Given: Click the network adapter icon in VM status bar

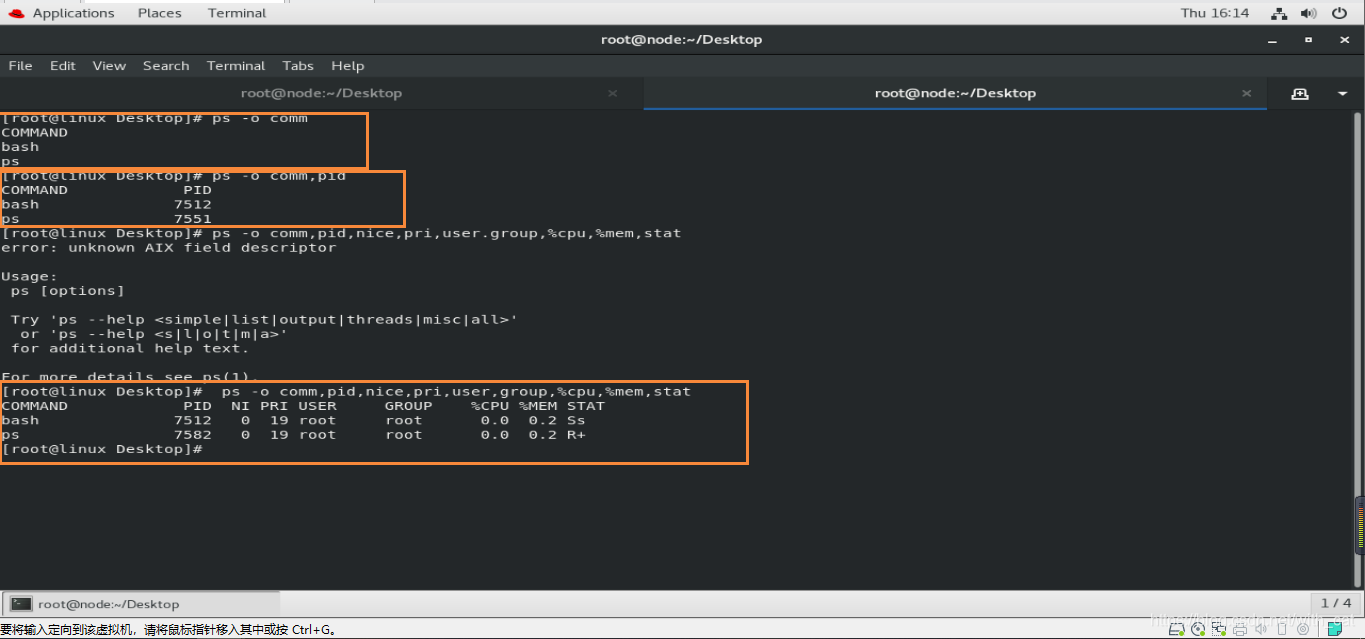Looking at the screenshot, I should pyautogui.click(x=1220, y=629).
